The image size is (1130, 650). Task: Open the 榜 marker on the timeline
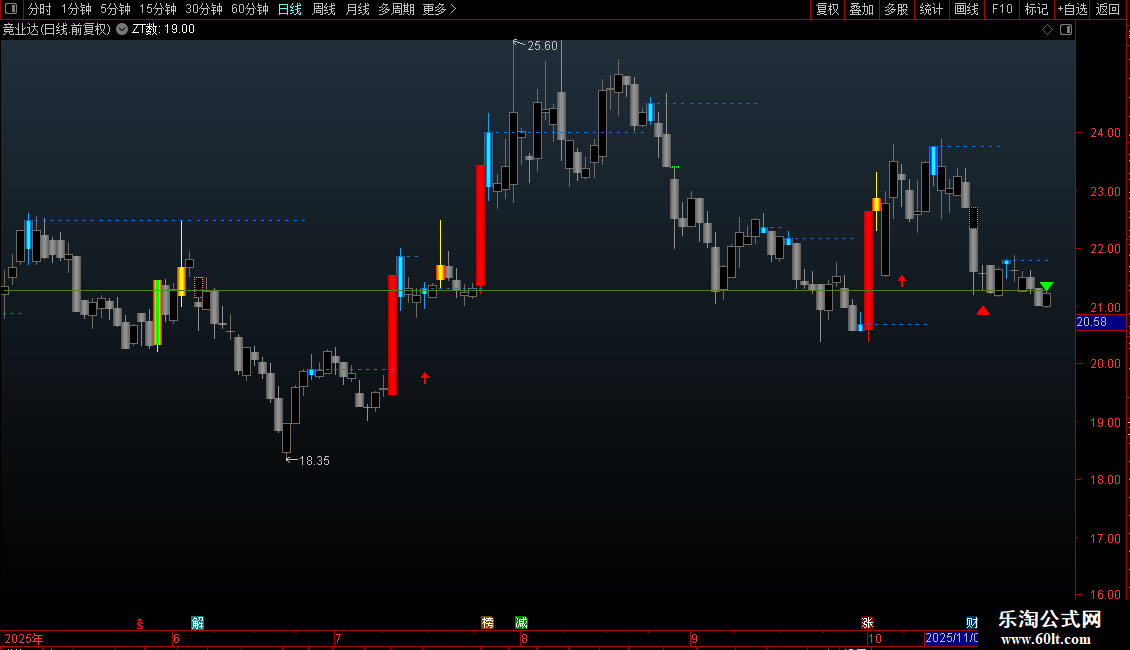click(x=488, y=623)
